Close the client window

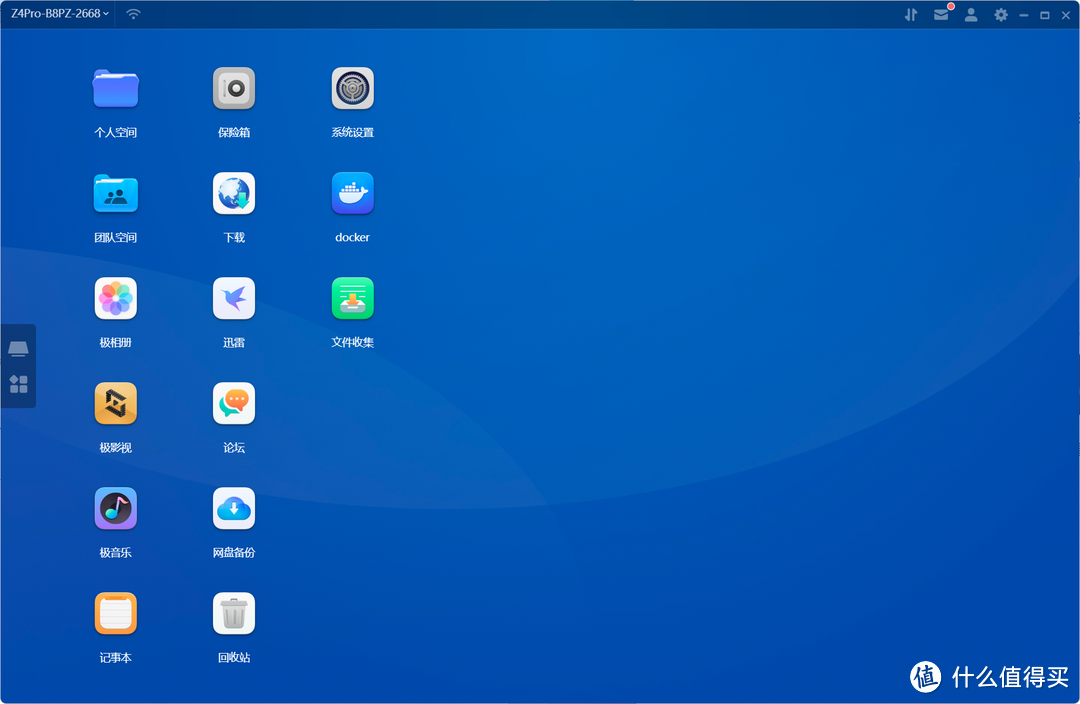(1066, 15)
